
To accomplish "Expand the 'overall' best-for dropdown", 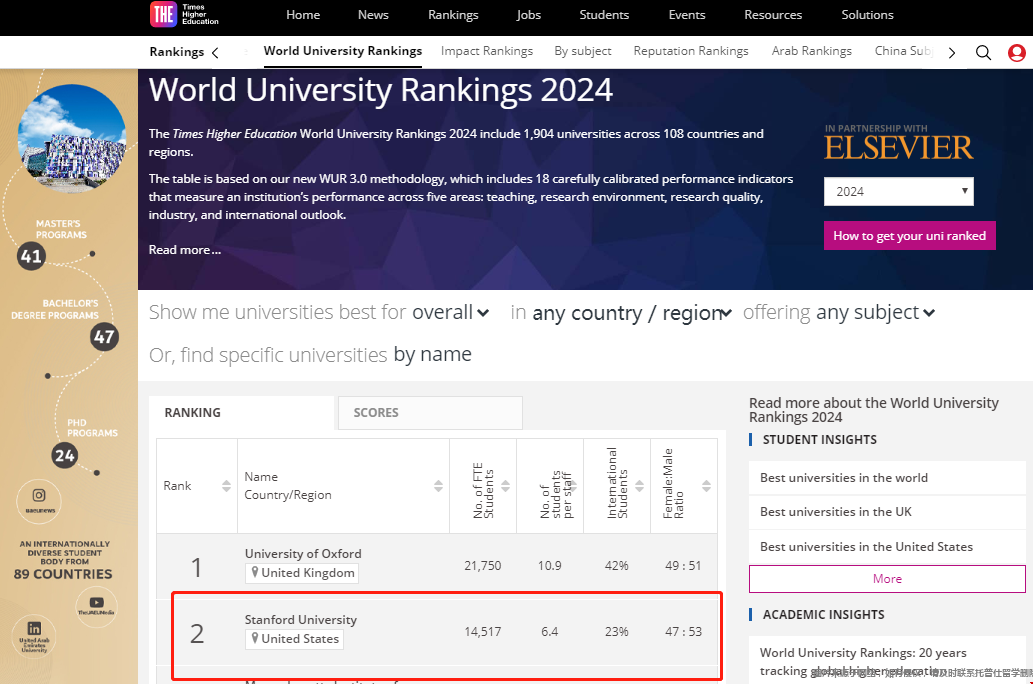I will (451, 312).
